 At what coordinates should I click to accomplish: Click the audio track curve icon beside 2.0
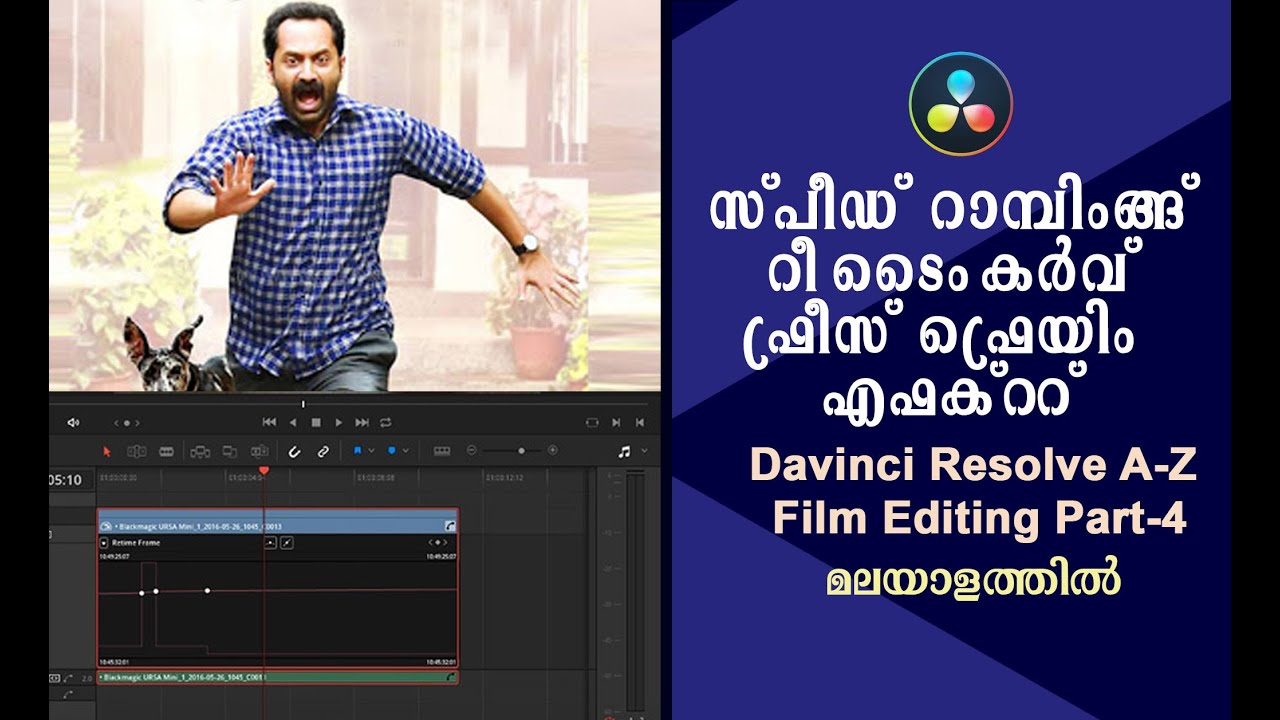(x=68, y=679)
